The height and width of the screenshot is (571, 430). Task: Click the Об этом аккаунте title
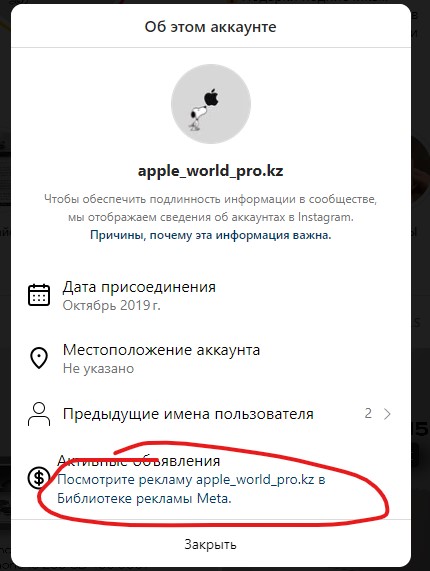(x=210, y=27)
